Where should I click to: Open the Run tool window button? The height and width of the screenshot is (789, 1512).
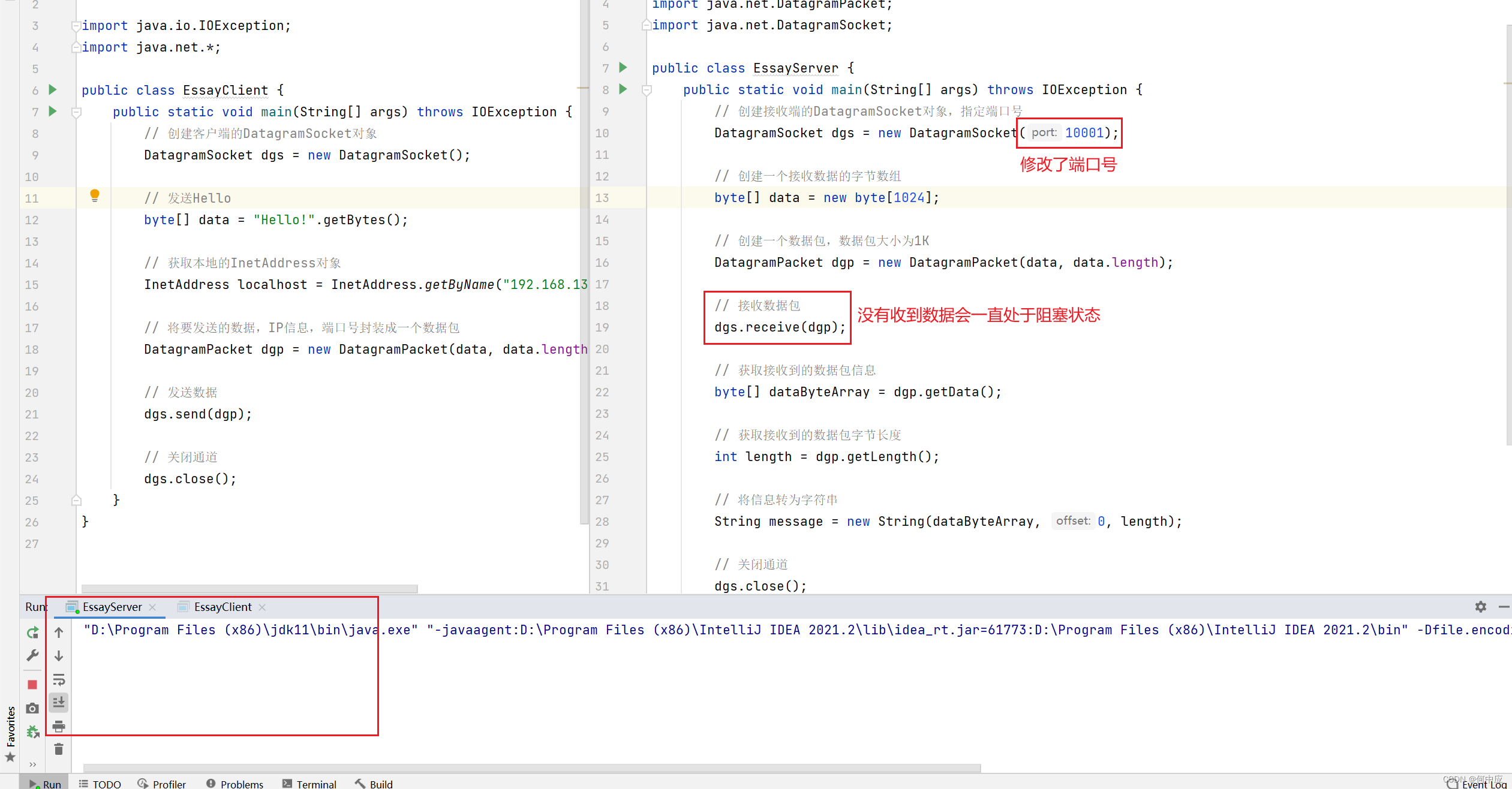[45, 784]
